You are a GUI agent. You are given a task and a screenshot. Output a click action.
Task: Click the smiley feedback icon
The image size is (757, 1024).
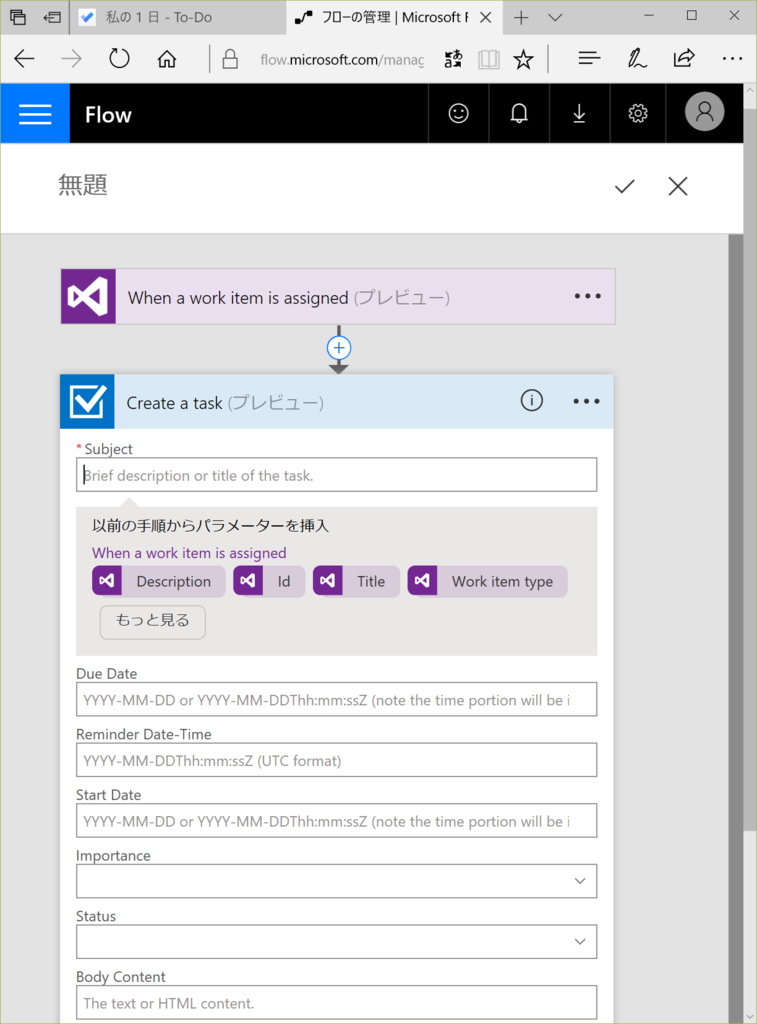[459, 114]
